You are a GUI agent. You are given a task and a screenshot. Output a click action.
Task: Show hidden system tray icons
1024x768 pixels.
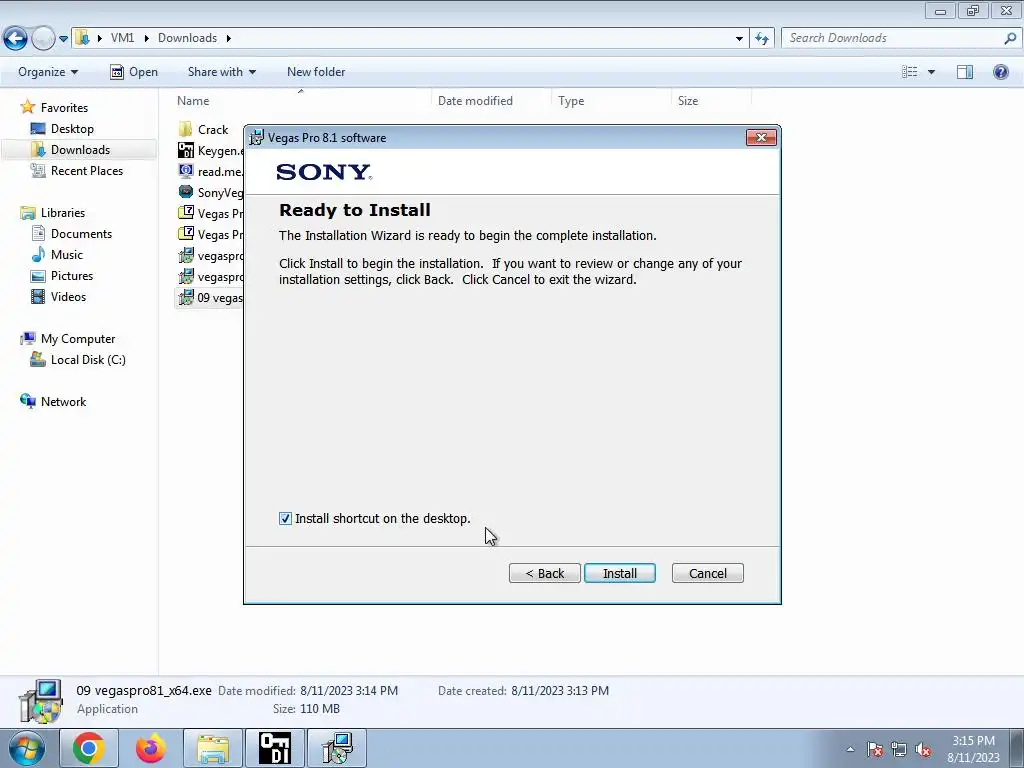(850, 749)
